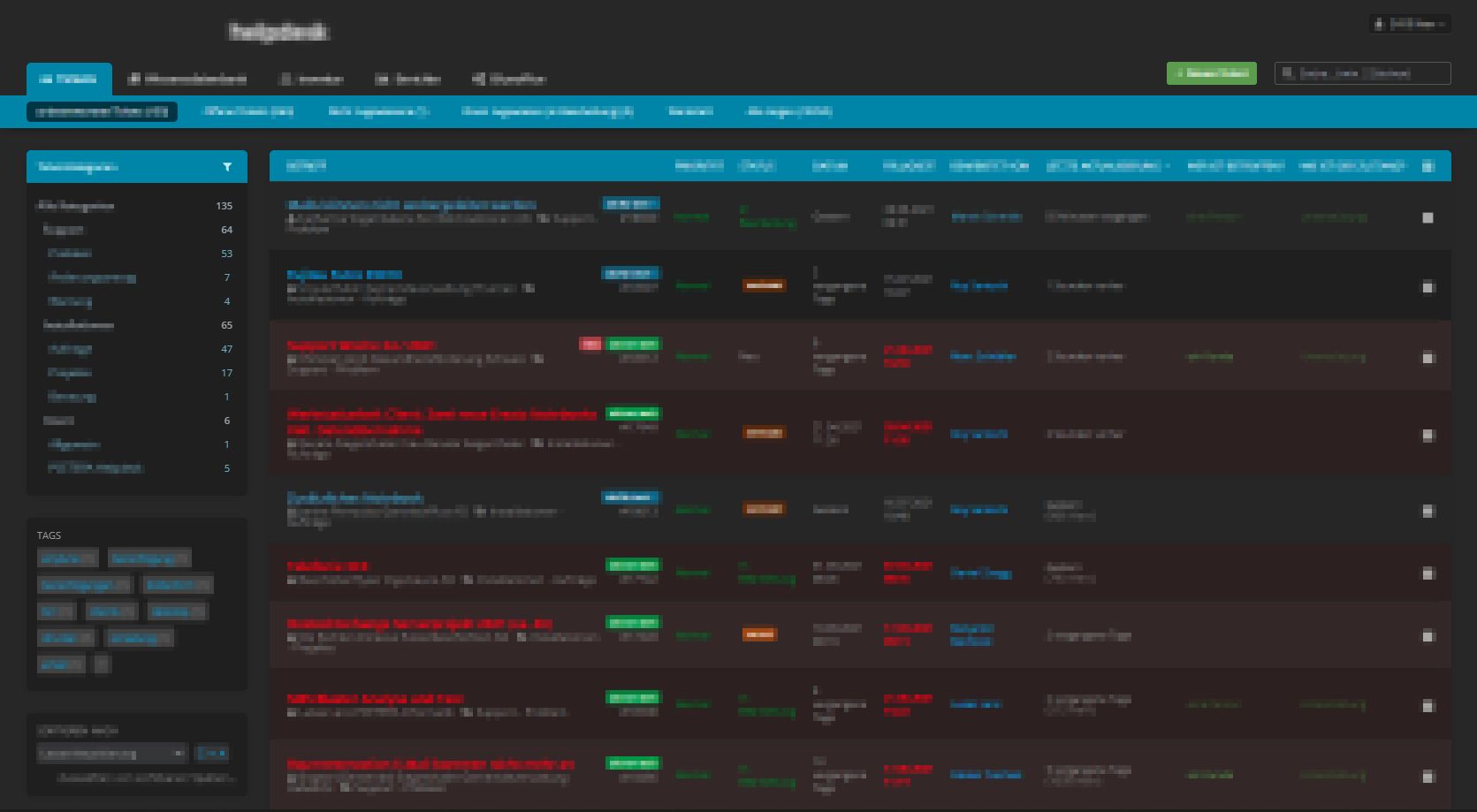
Task: Select the category row showing count 5
Action: pos(136,468)
